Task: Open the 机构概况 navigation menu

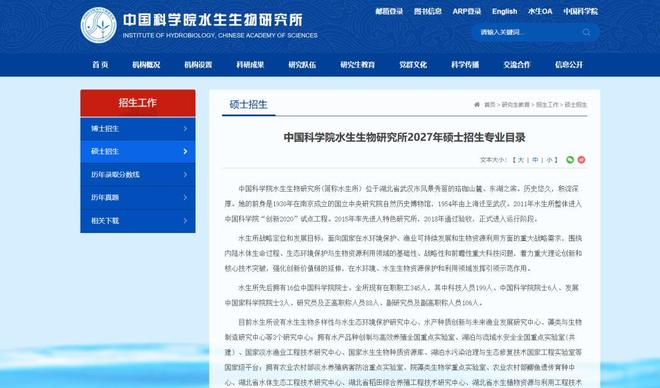Action: [x=146, y=64]
